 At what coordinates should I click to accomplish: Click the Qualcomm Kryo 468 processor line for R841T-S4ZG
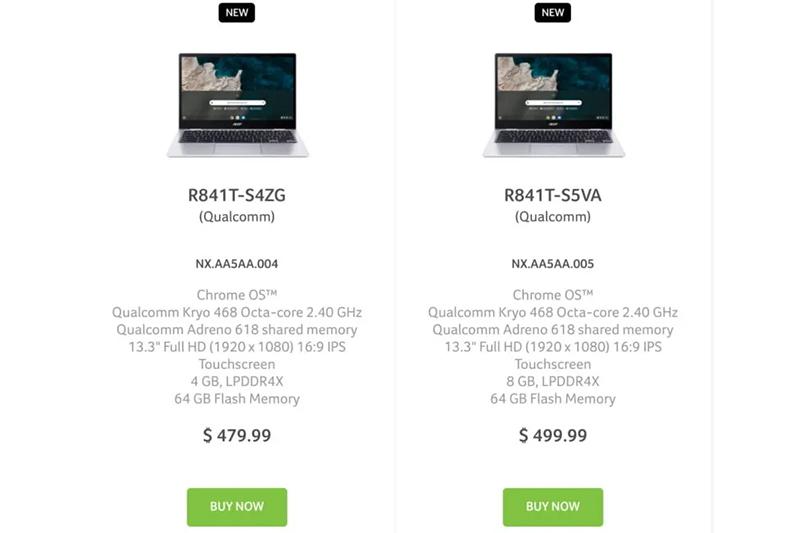click(x=237, y=312)
